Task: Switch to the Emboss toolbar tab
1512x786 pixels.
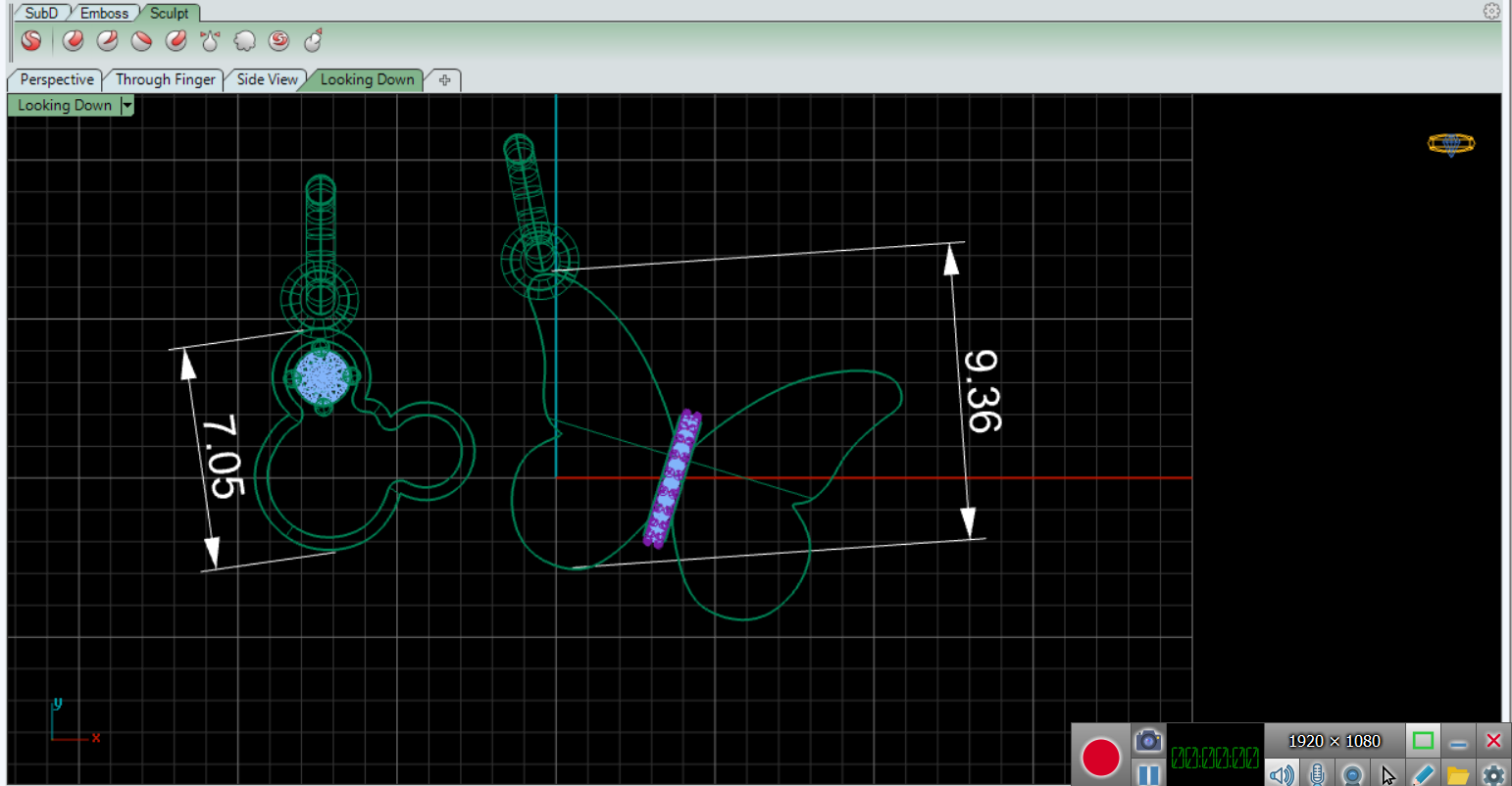Action: [104, 13]
